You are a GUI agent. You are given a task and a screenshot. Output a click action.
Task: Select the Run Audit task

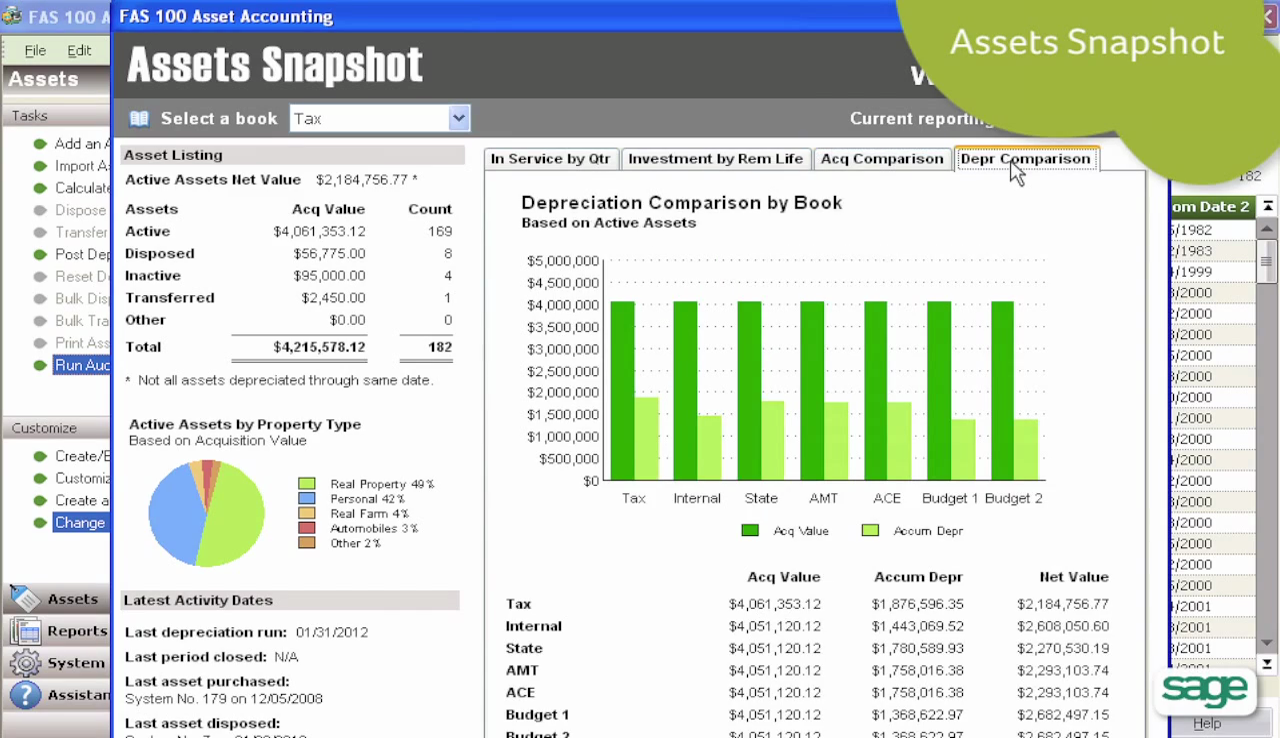(x=81, y=365)
